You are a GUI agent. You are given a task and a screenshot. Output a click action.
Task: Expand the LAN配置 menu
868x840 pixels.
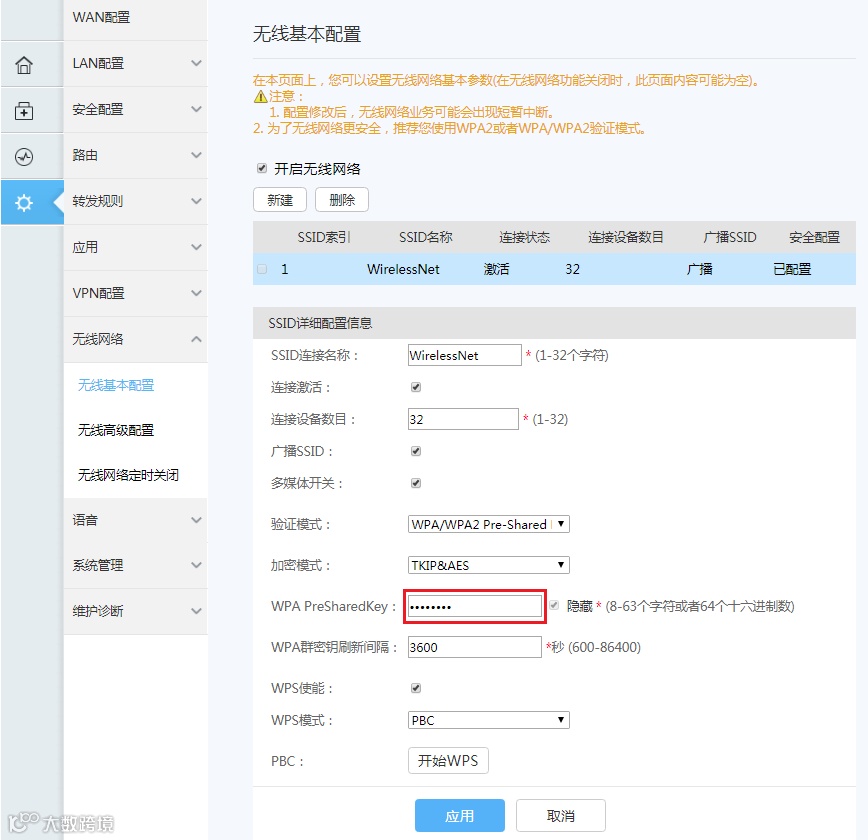click(x=136, y=64)
